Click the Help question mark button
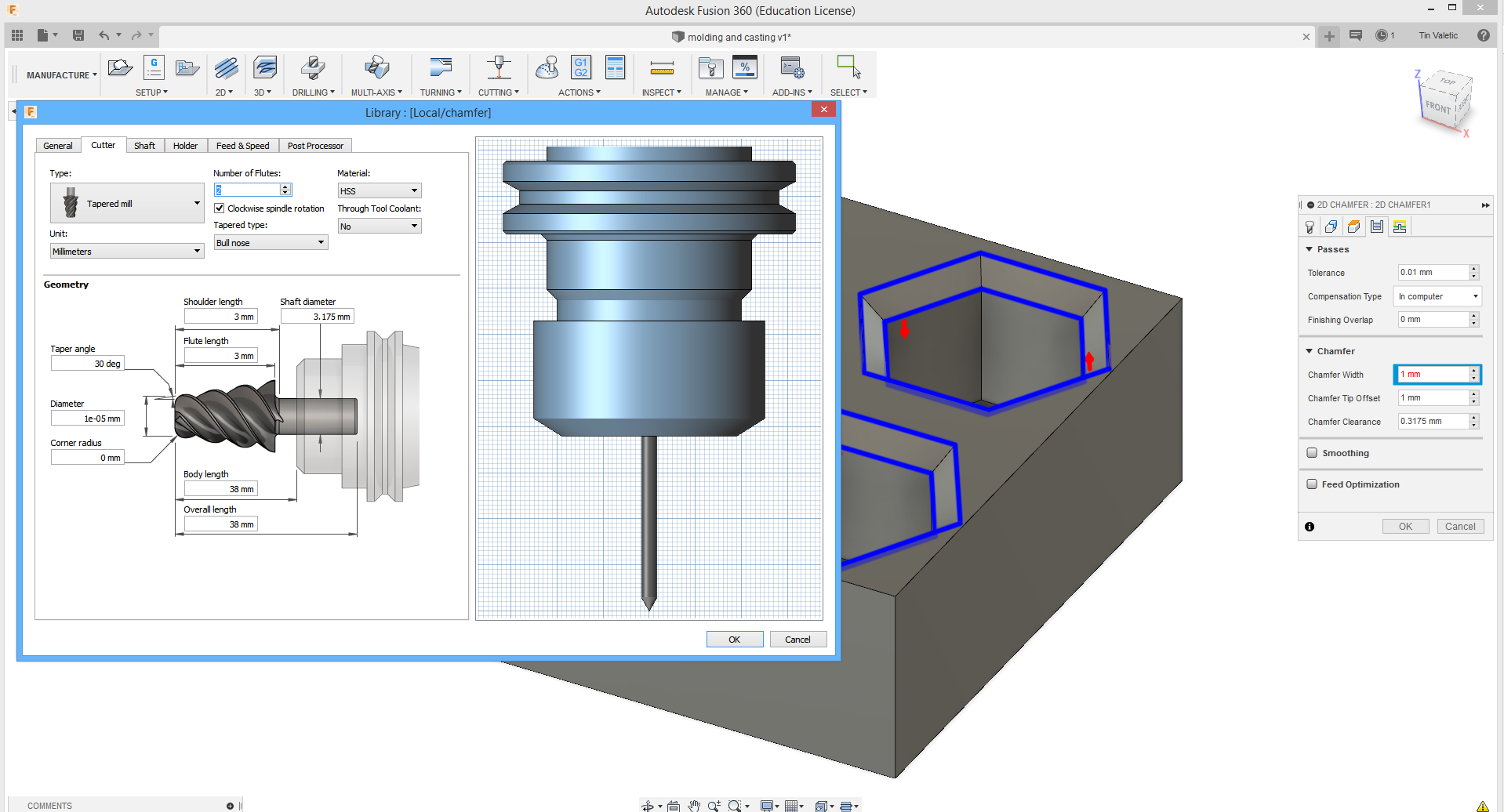The image size is (1504, 812). pyautogui.click(x=1484, y=35)
